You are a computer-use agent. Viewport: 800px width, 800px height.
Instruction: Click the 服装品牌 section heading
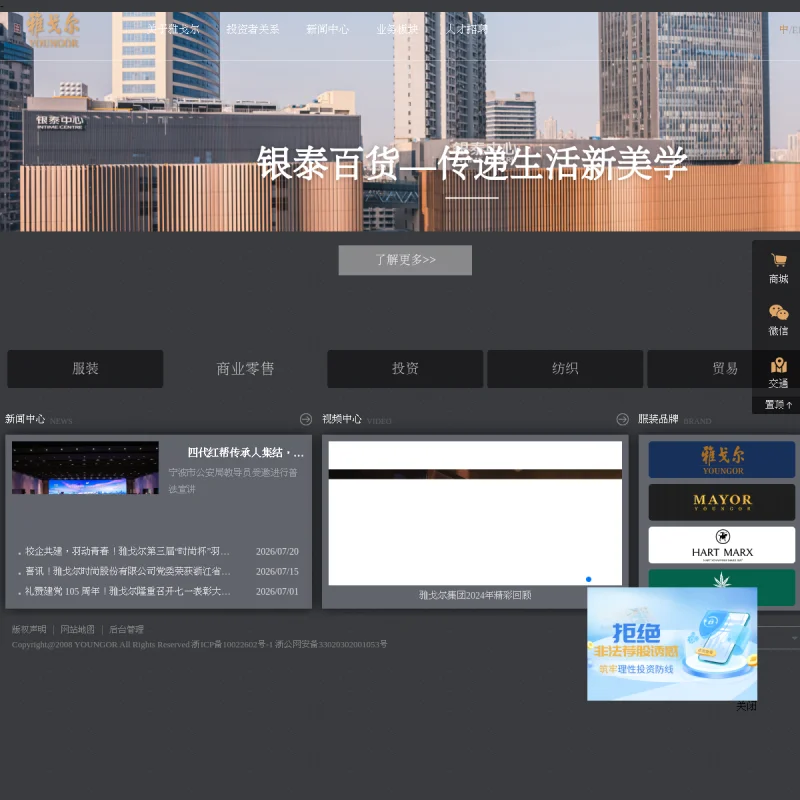point(658,419)
